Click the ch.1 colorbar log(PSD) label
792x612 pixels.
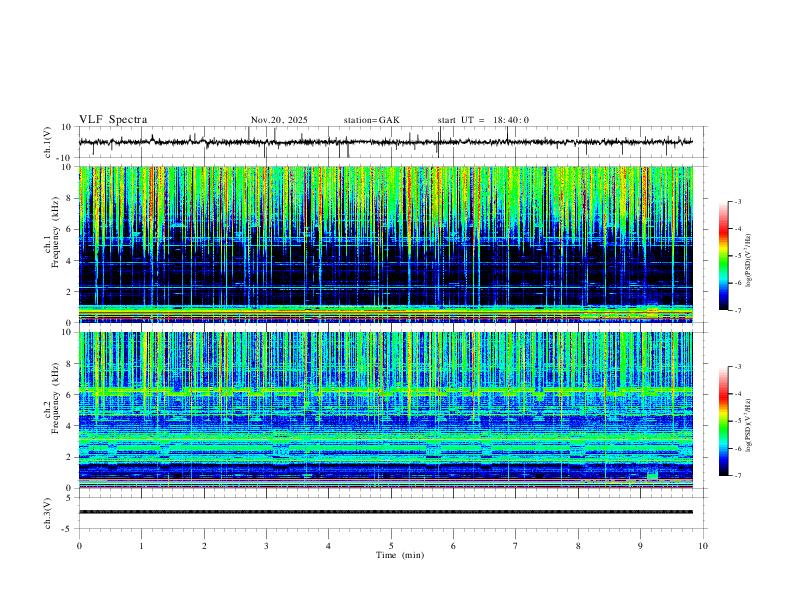coord(749,261)
